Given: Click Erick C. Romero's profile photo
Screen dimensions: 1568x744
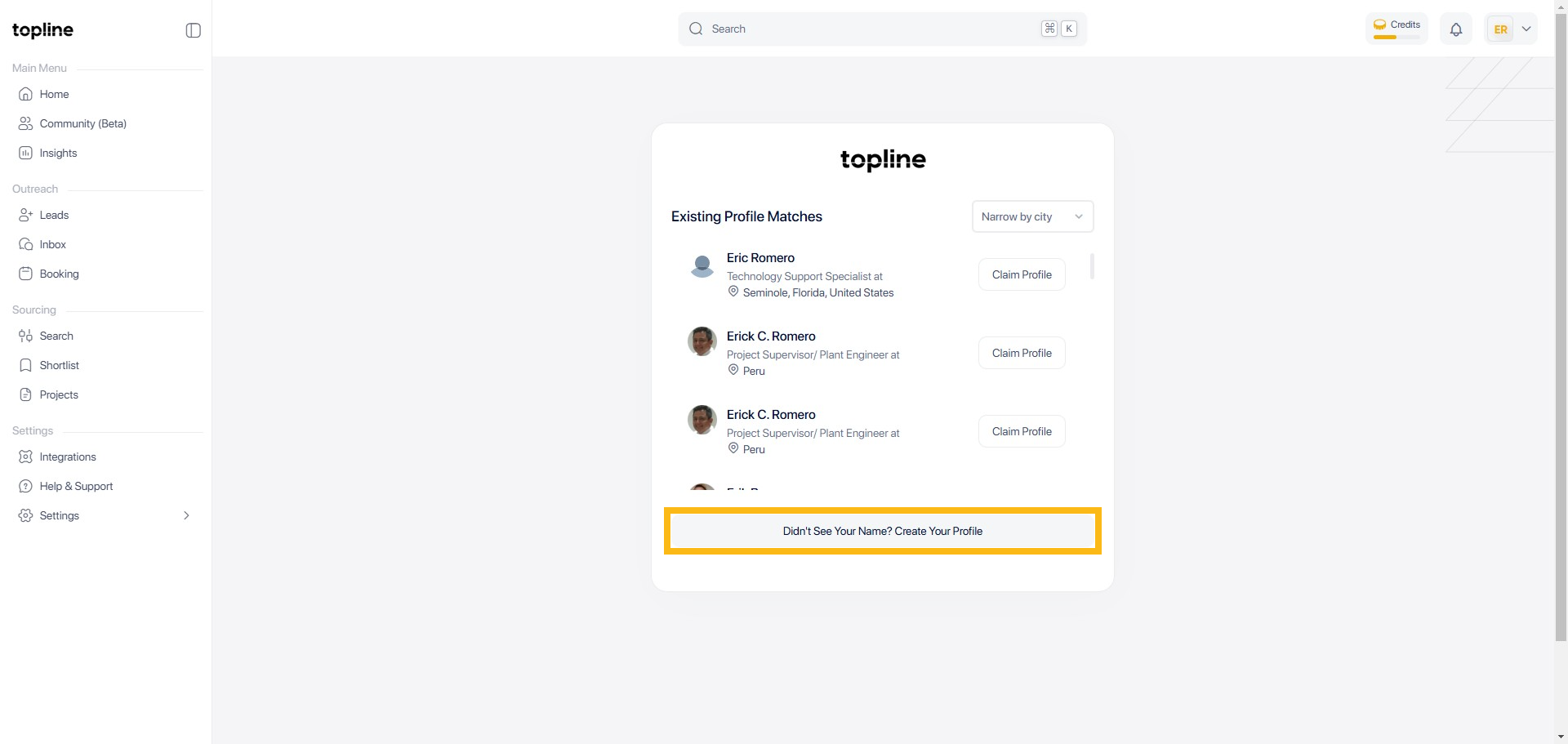Looking at the screenshot, I should coord(702,341).
